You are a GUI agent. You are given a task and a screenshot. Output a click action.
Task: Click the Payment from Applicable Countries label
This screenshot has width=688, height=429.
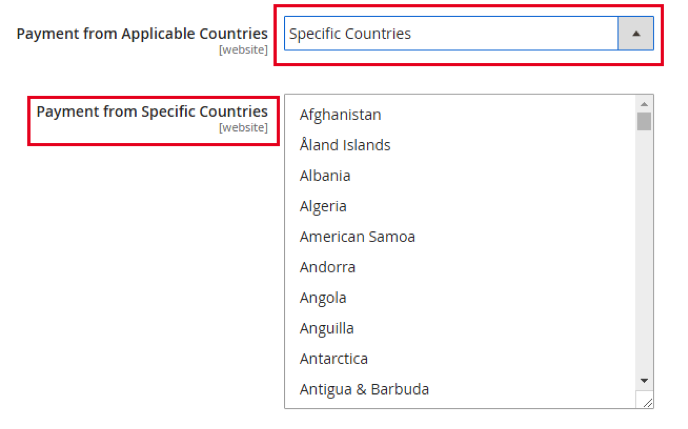click(x=142, y=34)
